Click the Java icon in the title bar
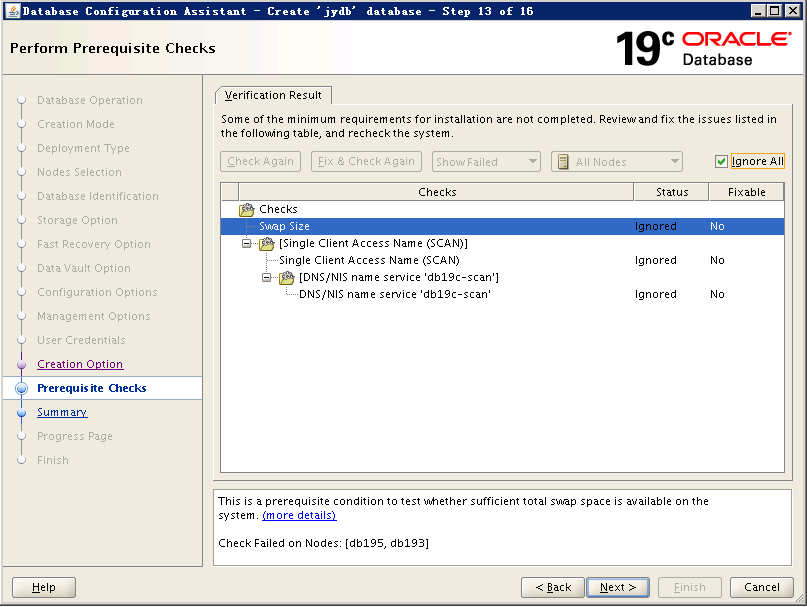This screenshot has width=807, height=607. [x=12, y=10]
